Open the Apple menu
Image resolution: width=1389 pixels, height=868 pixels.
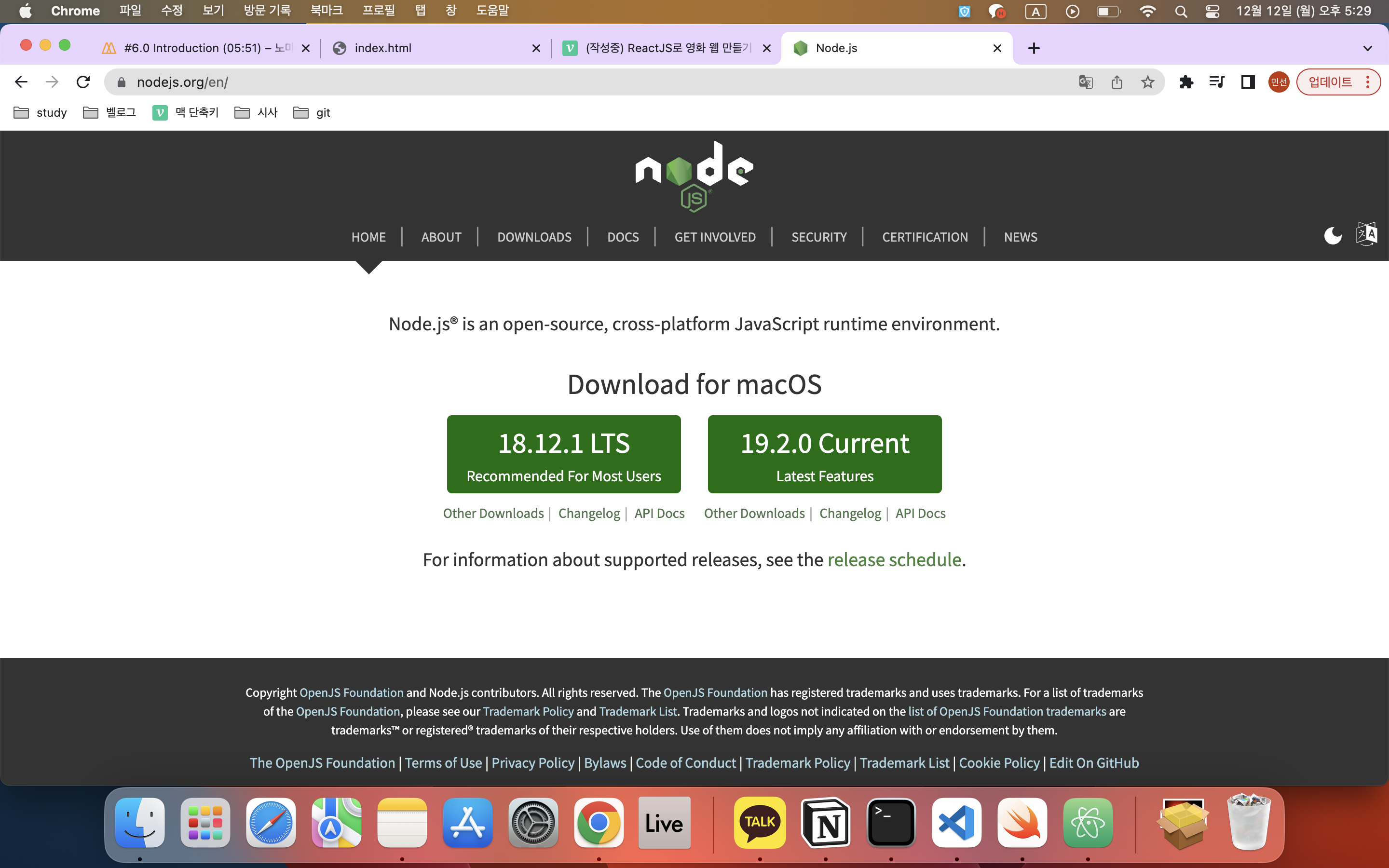click(x=26, y=11)
